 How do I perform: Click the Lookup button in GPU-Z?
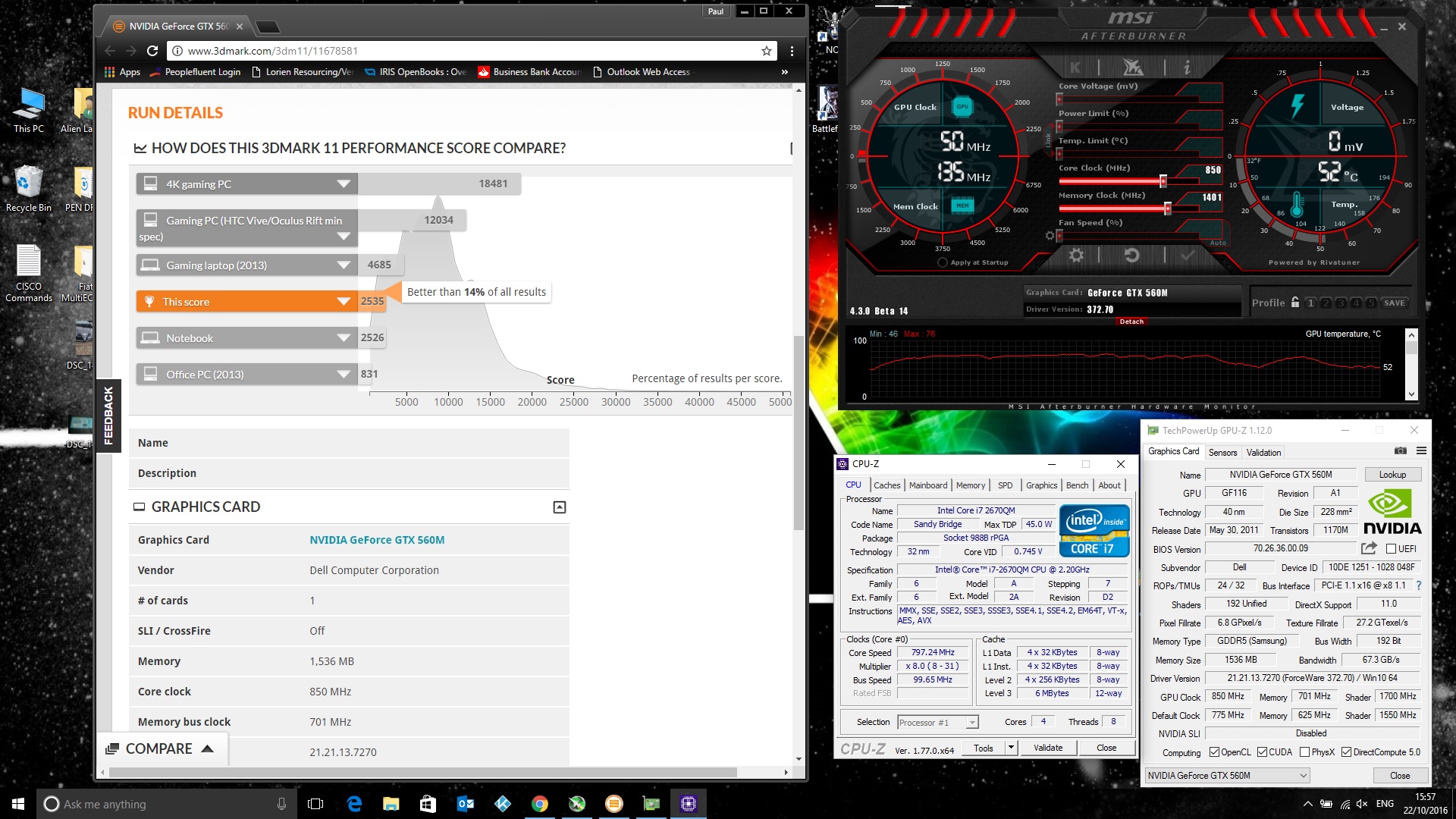tap(1392, 475)
